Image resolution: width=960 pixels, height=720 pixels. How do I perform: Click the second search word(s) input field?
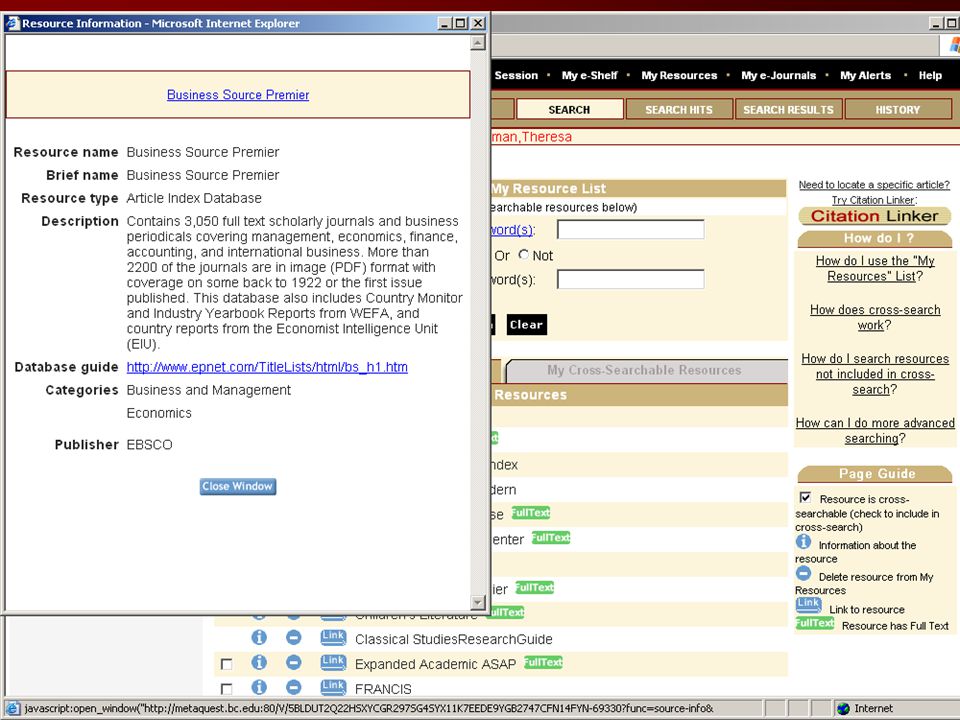(631, 279)
